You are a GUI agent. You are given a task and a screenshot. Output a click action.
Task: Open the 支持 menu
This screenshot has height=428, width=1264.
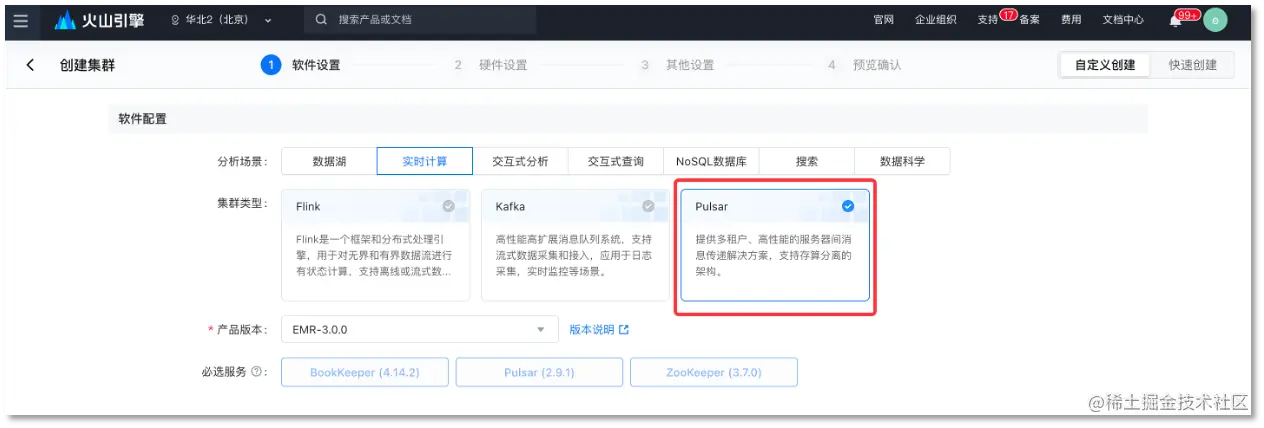pyautogui.click(x=987, y=20)
